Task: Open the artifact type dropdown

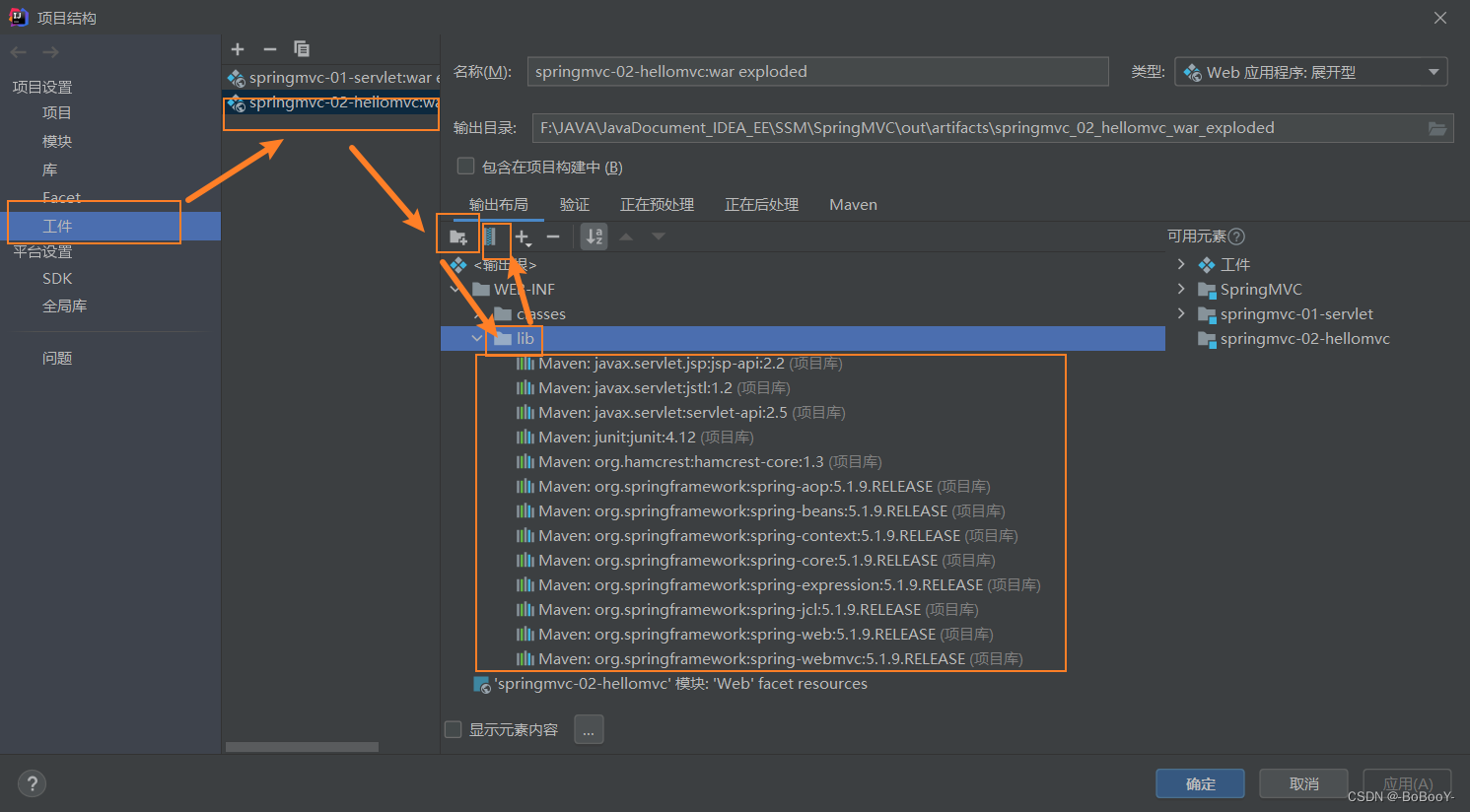Action: tap(1311, 72)
